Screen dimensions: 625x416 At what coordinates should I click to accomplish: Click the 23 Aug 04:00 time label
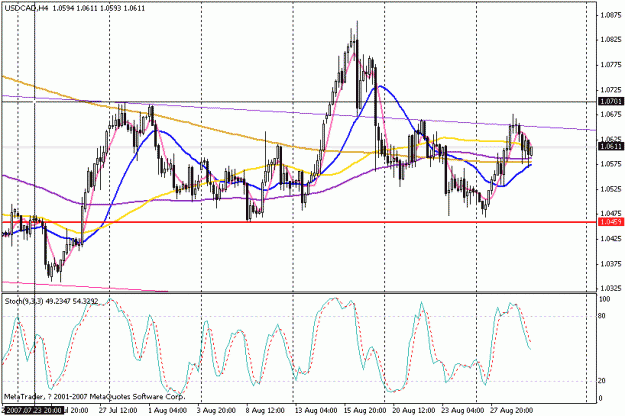click(x=463, y=410)
